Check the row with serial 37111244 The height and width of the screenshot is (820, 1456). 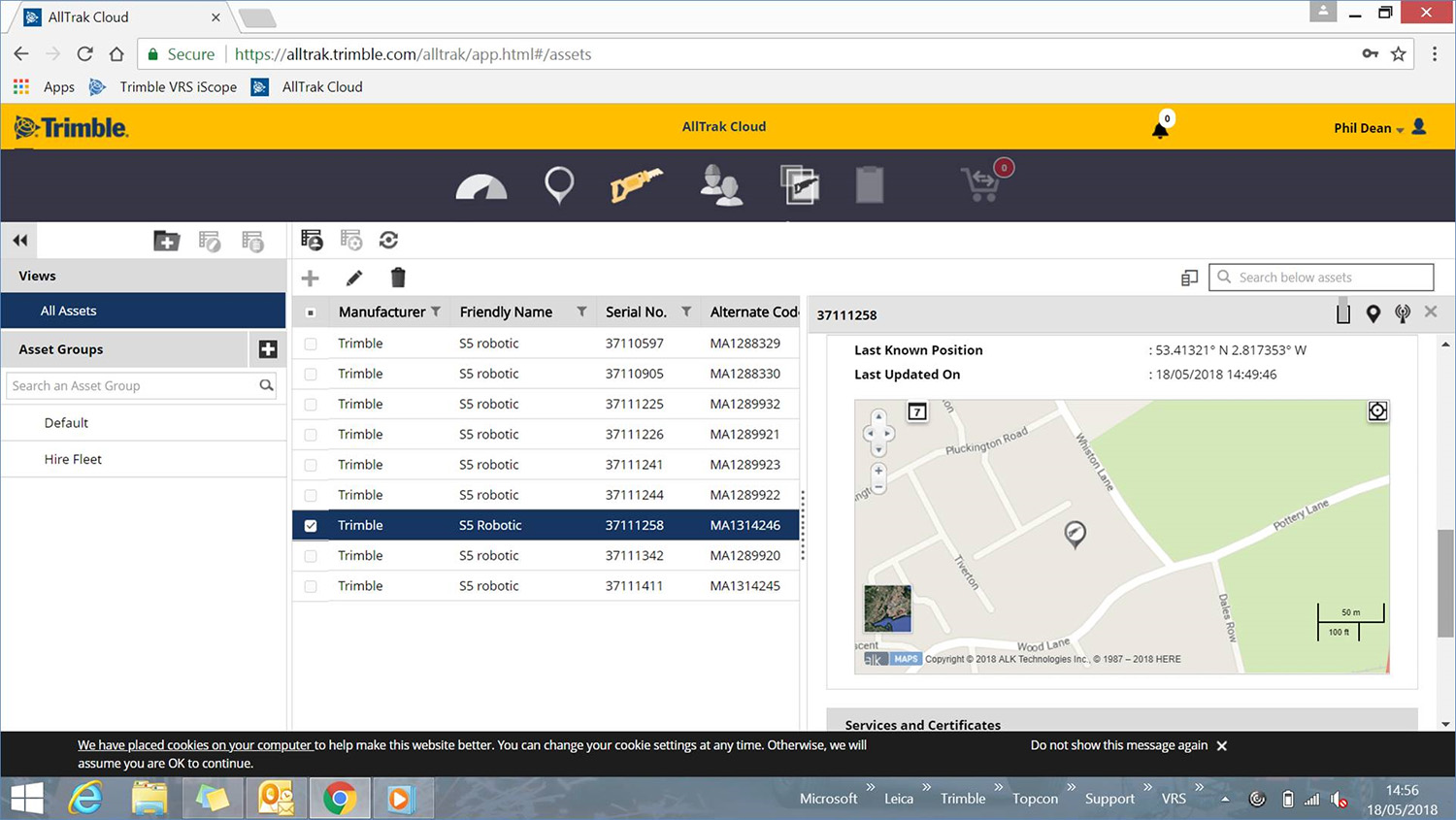311,495
